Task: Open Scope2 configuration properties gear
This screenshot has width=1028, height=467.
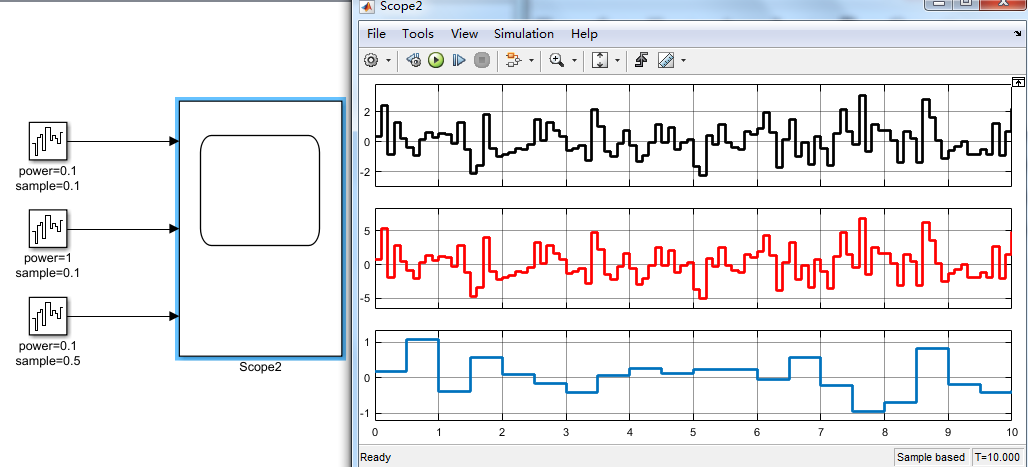Action: click(370, 60)
